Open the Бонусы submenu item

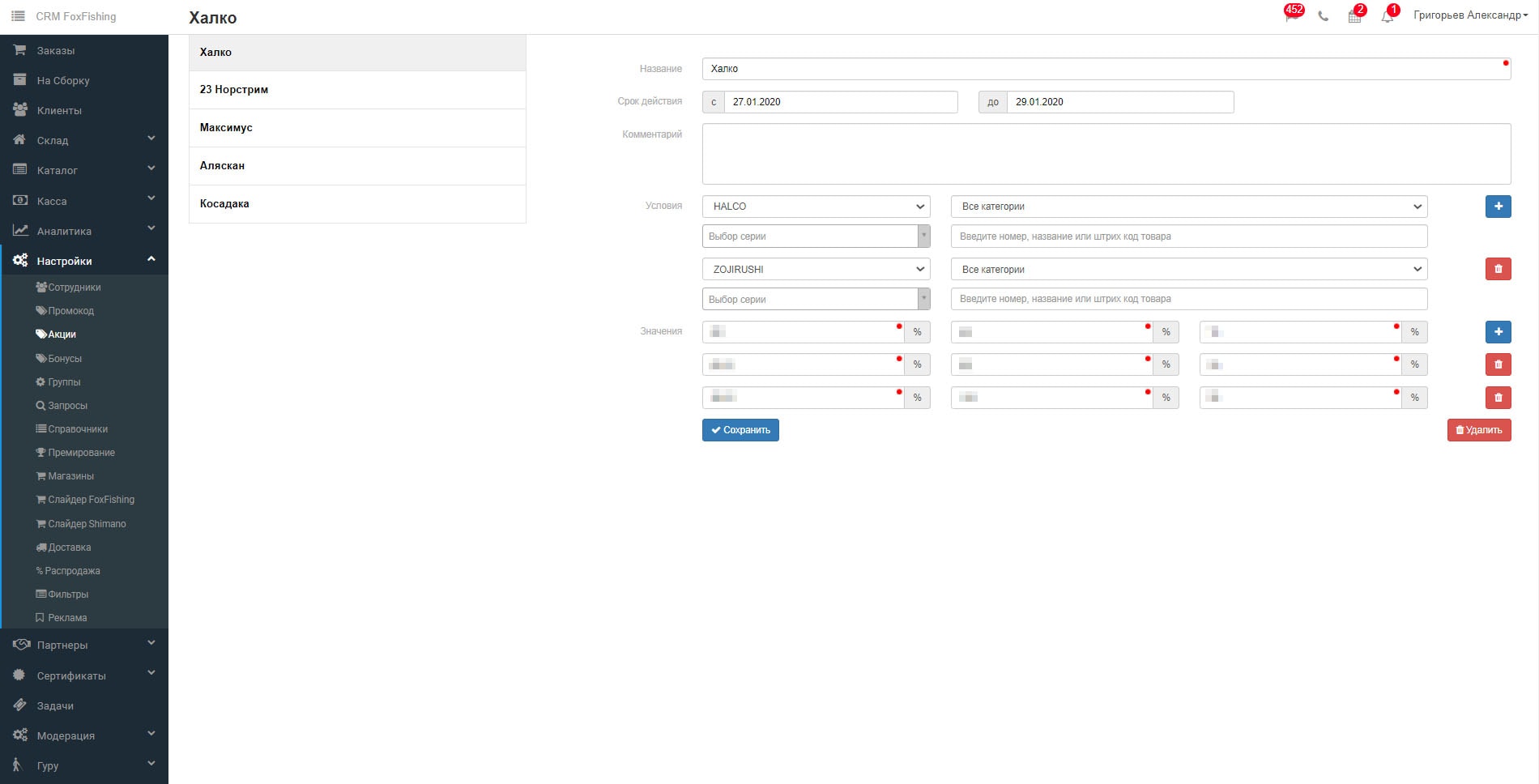tap(59, 359)
